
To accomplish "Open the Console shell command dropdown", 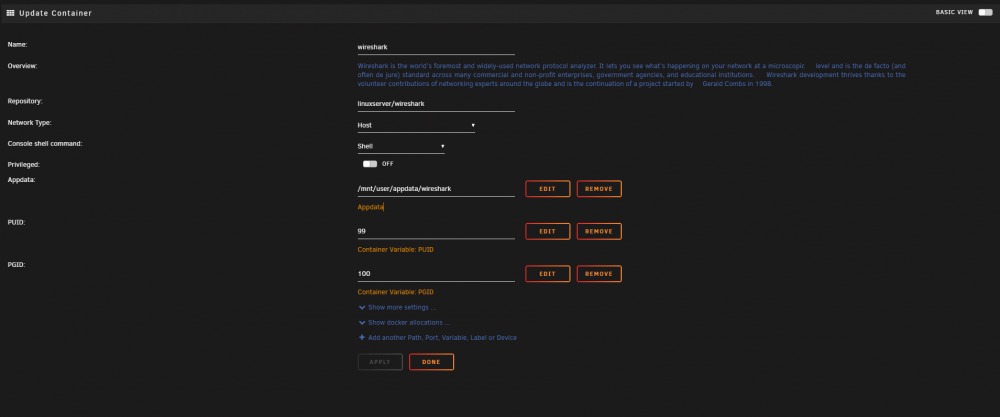I will point(401,146).
